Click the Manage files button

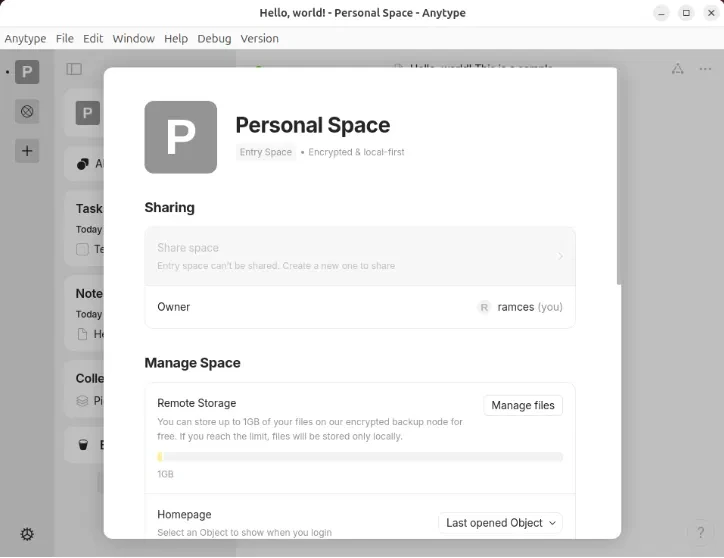[x=523, y=405]
